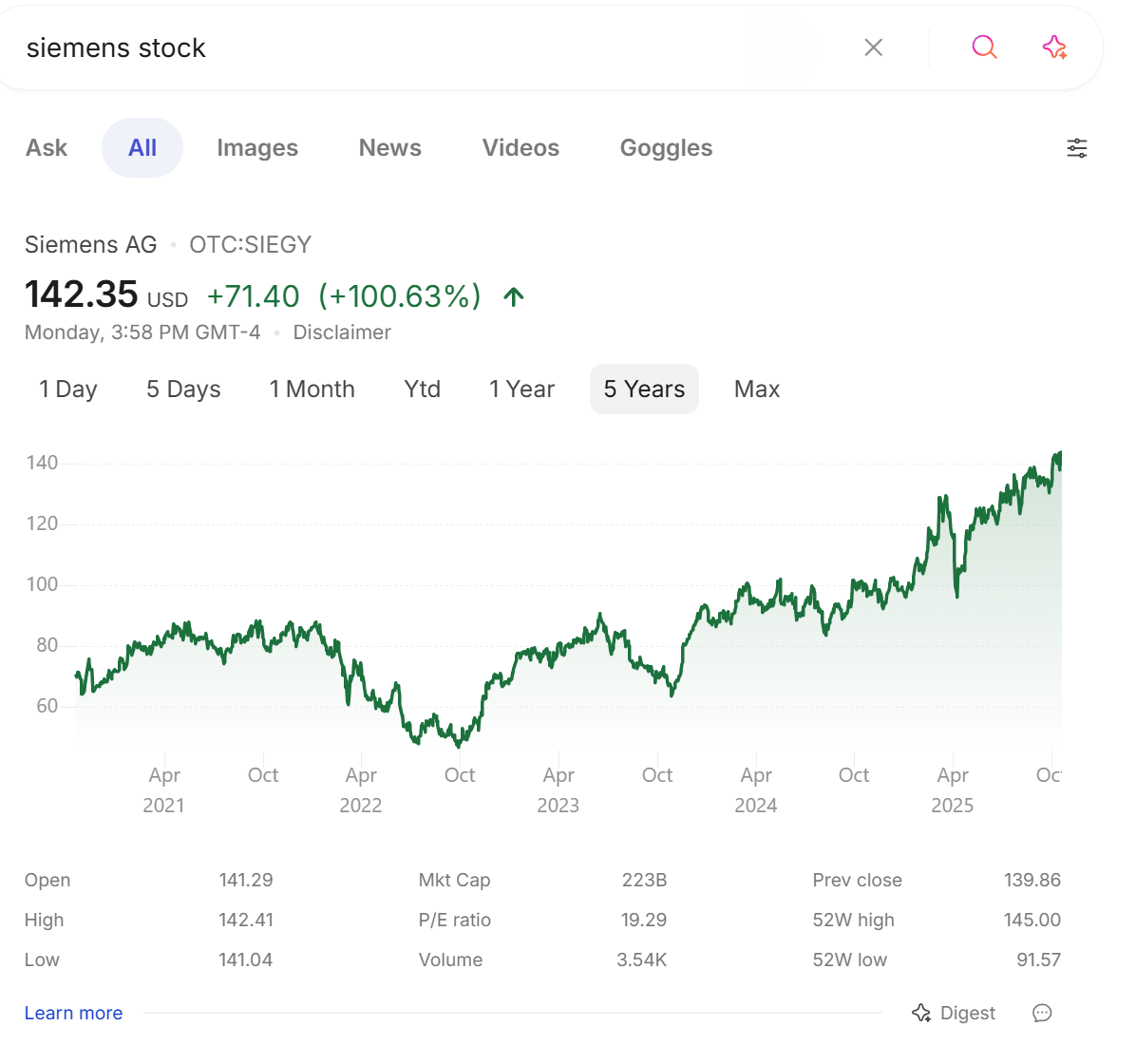The width and height of the screenshot is (1136, 1064).
Task: Click the Learn more link
Action: click(73, 1013)
